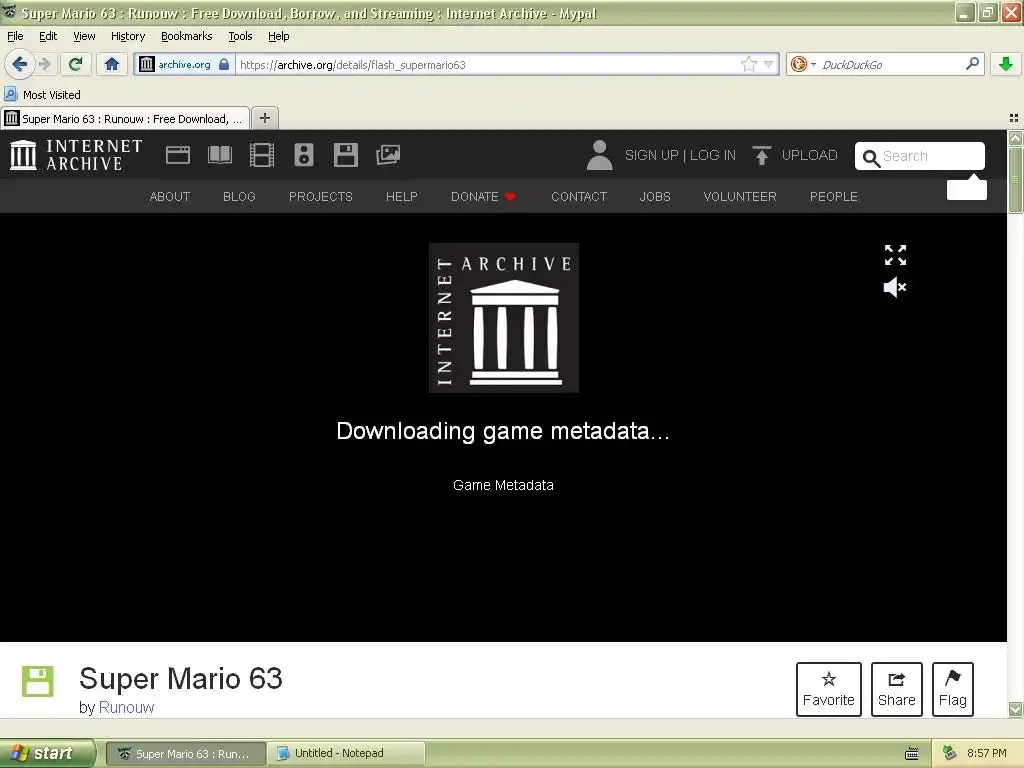Screen dimensions: 1024x768
Task: Click the 8:57 PM taskbar clock
Action: coord(987,753)
